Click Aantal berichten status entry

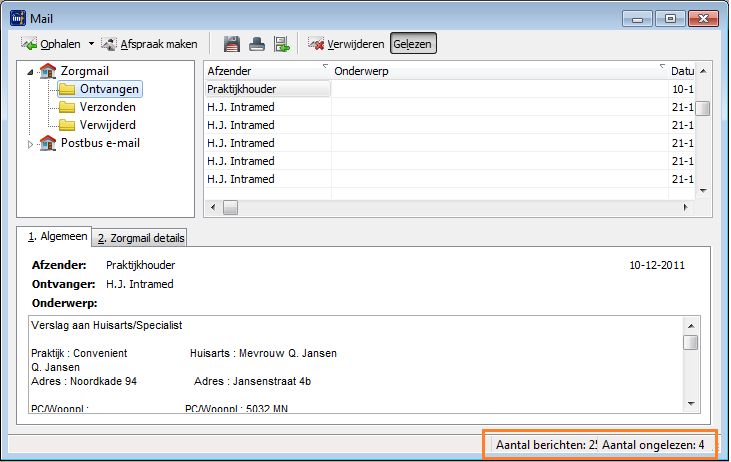pos(544,445)
